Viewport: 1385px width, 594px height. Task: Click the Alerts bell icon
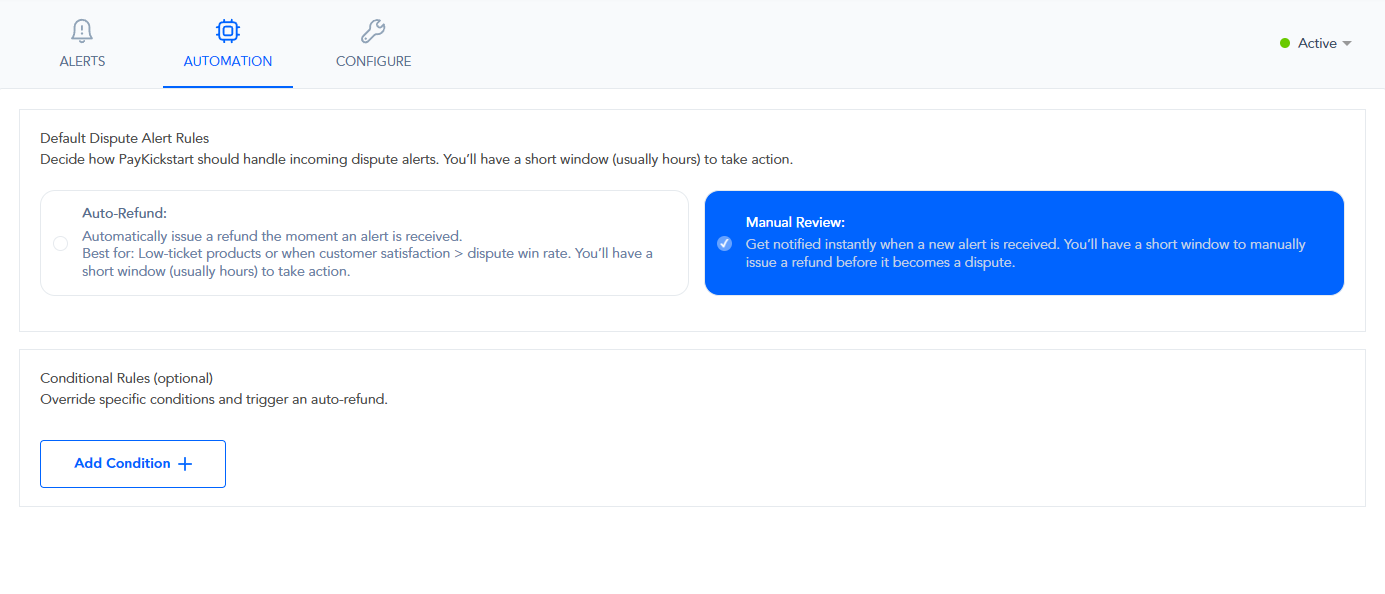tap(82, 31)
